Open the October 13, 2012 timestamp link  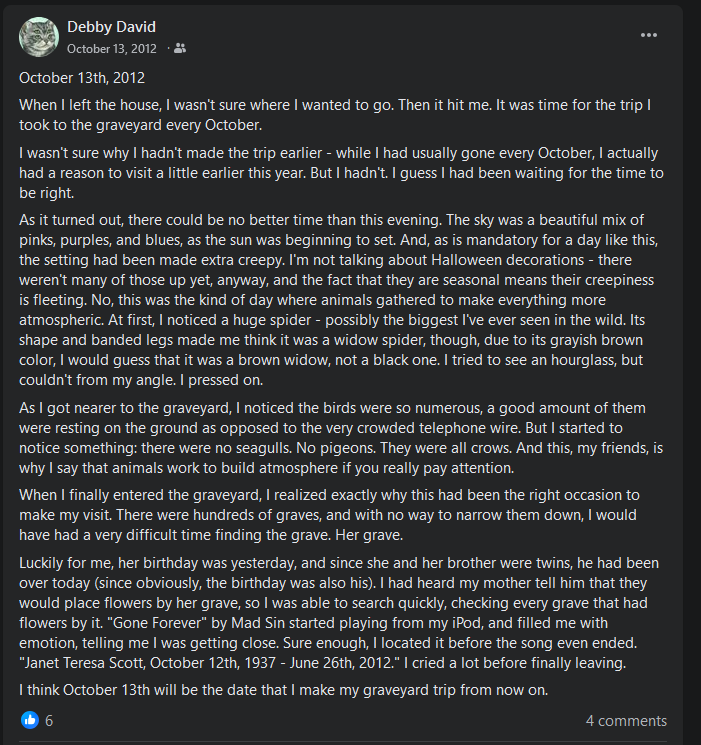pyautogui.click(x=112, y=48)
